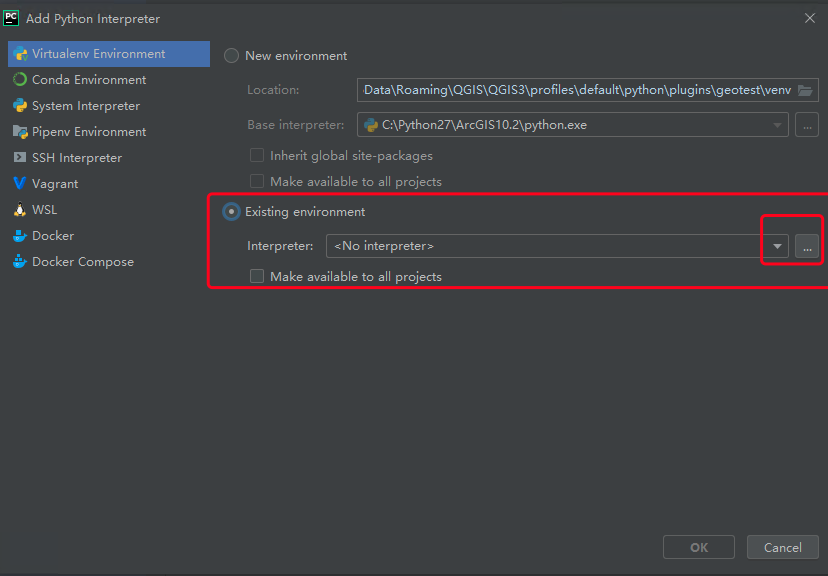Select the SSH Interpreter icon

pos(20,158)
